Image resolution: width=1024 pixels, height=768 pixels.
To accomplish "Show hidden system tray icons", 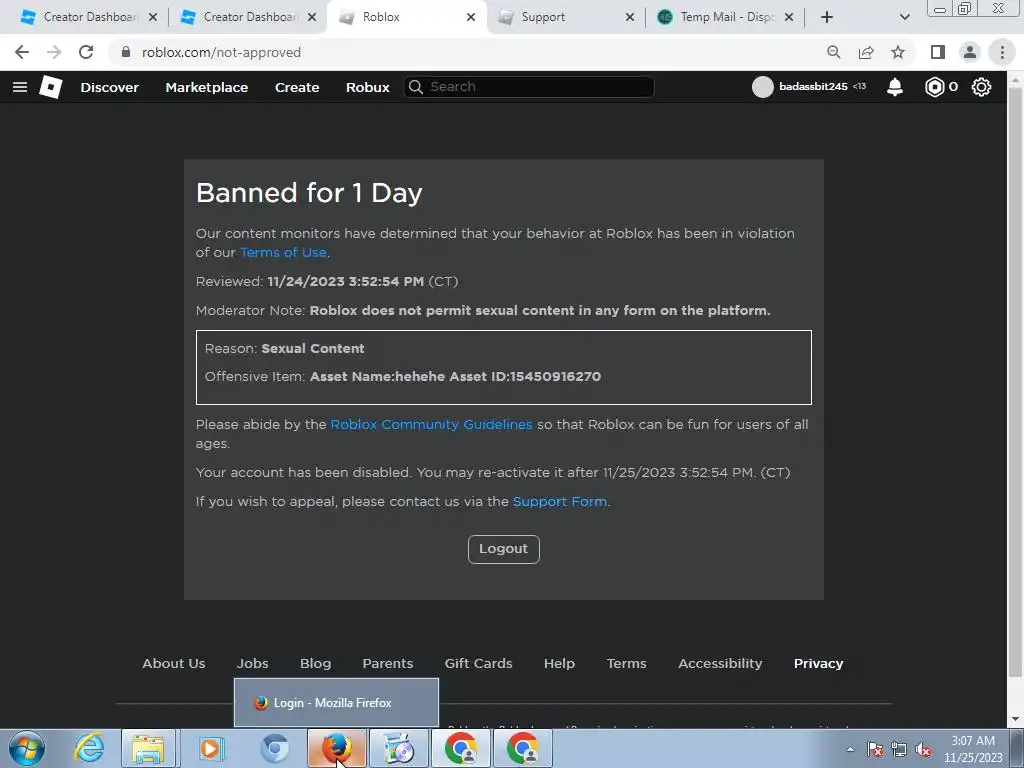I will (850, 749).
